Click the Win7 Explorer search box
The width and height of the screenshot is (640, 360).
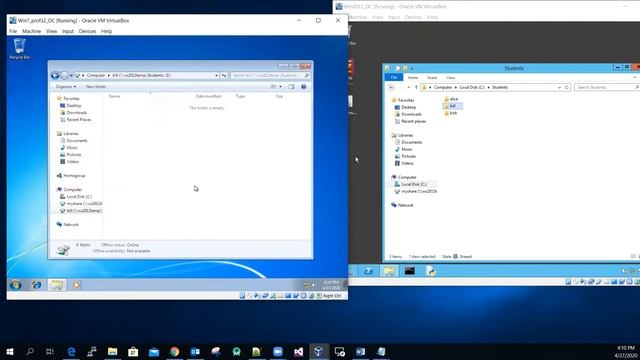pyautogui.click(x=270, y=76)
